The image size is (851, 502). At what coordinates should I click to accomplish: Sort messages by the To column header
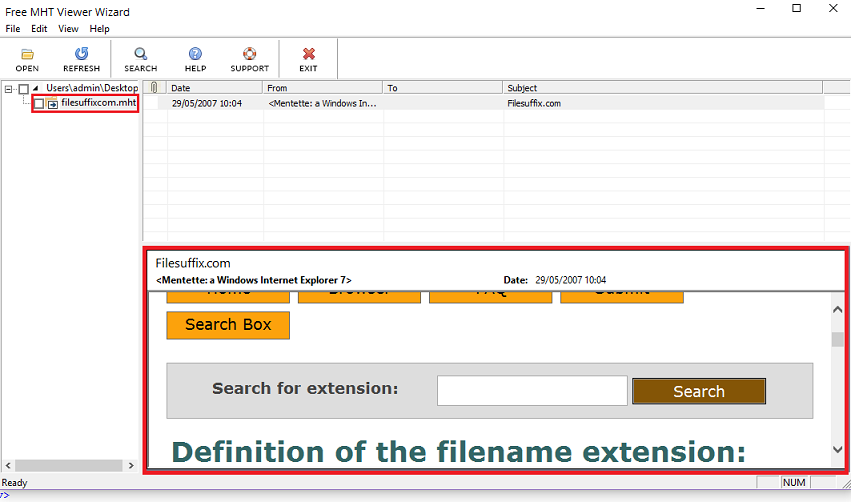(x=443, y=87)
